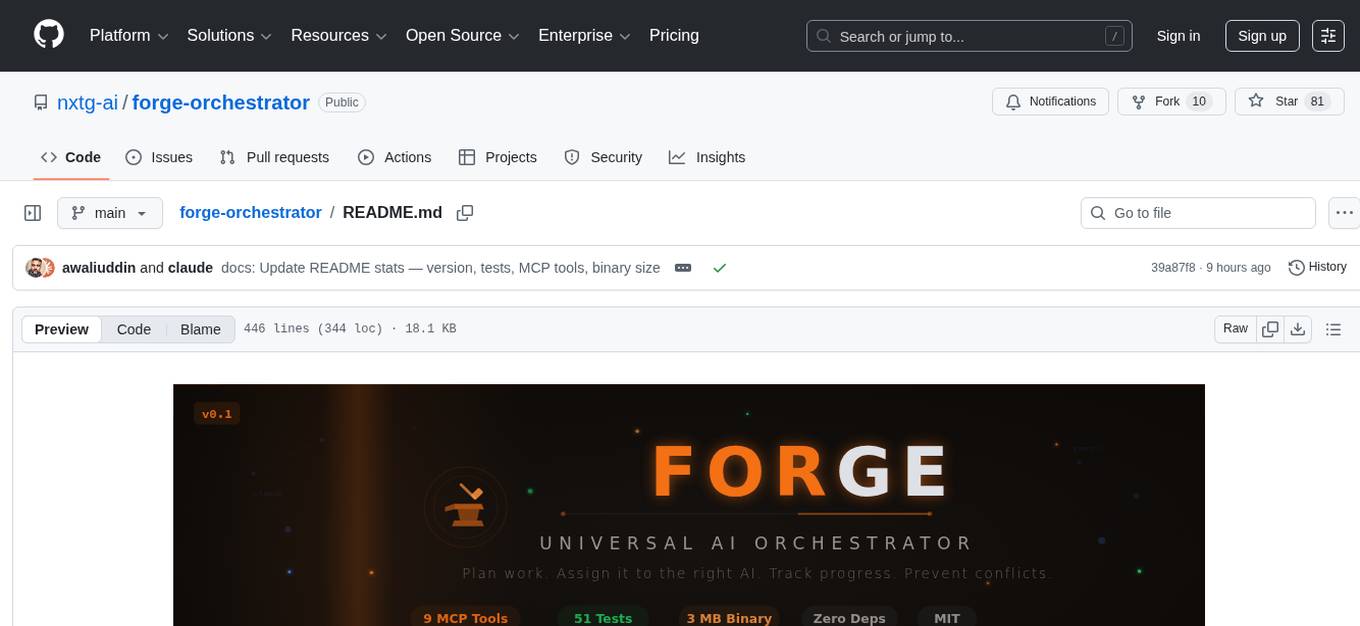
Task: Download the raw README file
Action: click(1298, 328)
